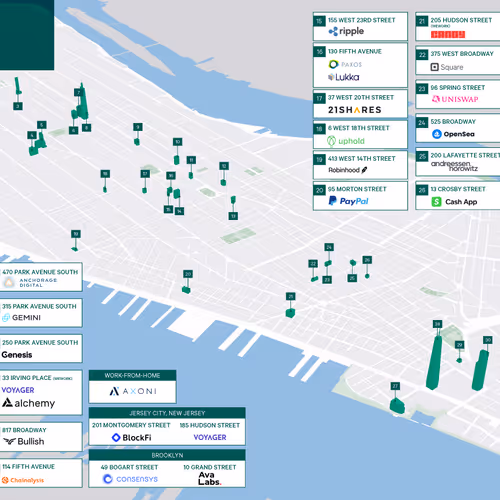Image resolution: width=500 pixels, height=500 pixels.
Task: Click the "49 Bogart Street" address
Action: click(129, 467)
